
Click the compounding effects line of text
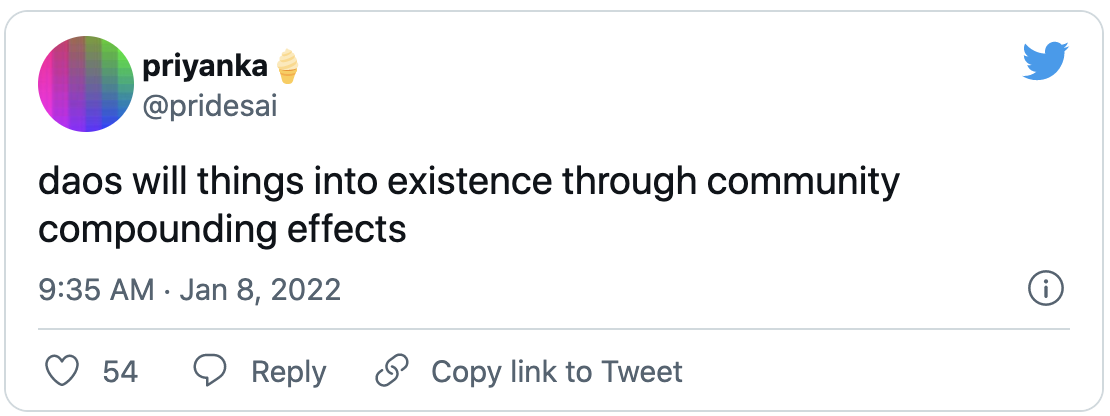[x=222, y=229]
